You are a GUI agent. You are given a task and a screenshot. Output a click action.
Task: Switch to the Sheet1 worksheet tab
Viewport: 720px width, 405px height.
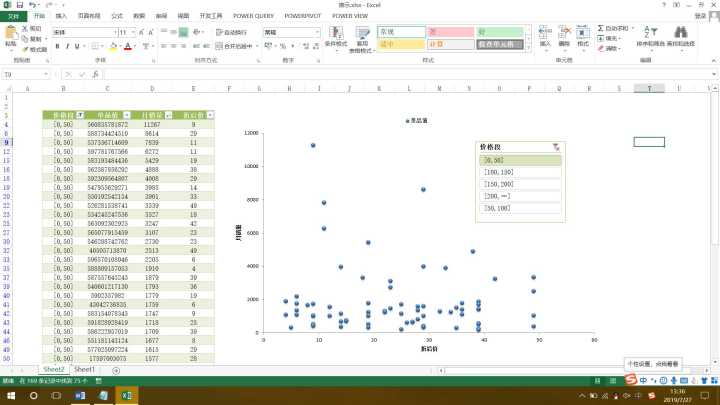point(85,370)
